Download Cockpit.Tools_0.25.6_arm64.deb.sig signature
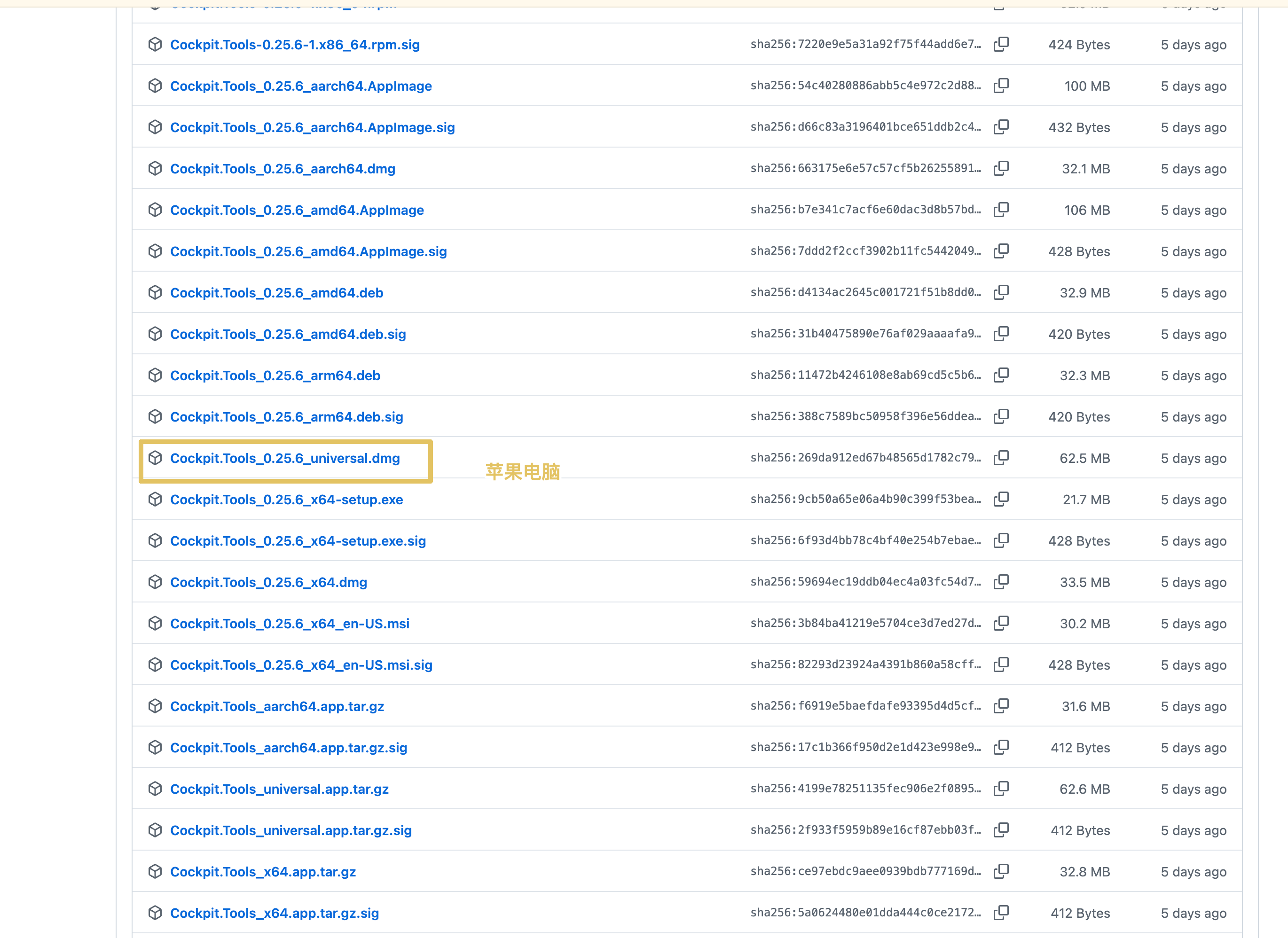Screen dimensions: 1288x938 (287, 417)
